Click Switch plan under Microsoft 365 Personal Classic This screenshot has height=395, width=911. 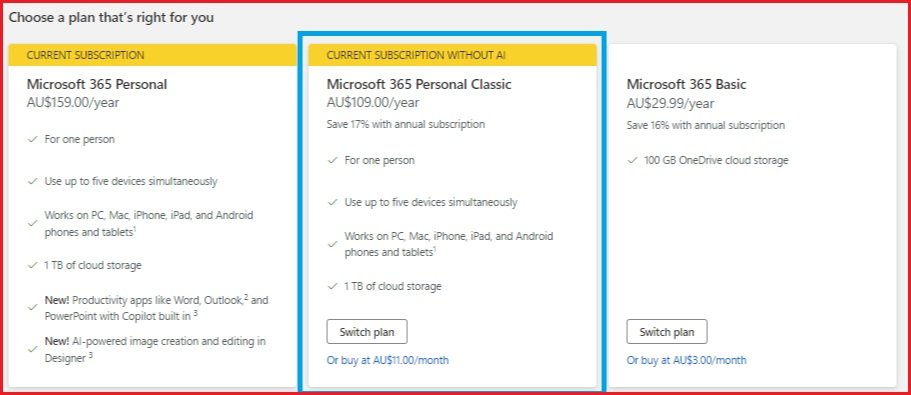coord(367,332)
